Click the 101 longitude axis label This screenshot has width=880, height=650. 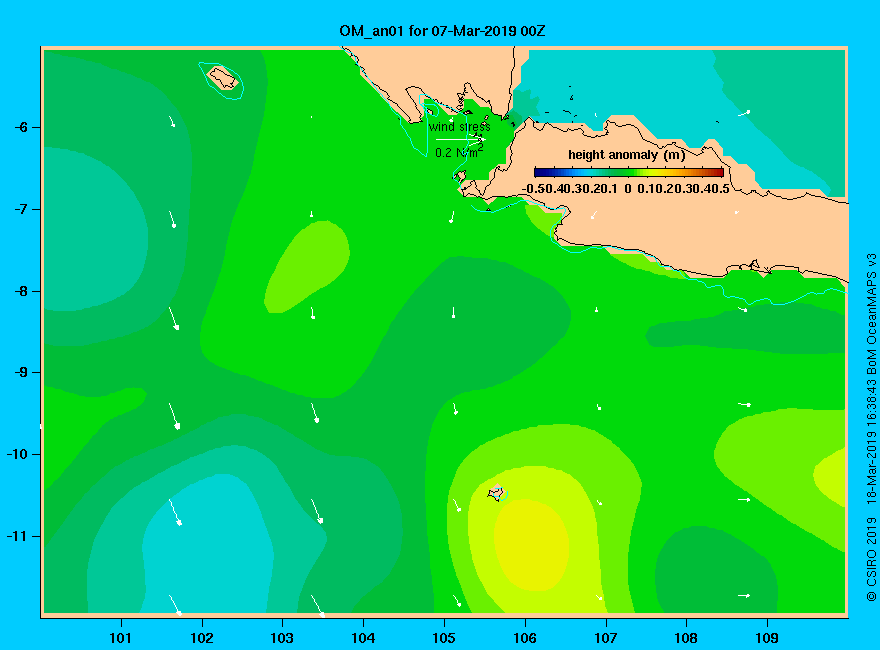tap(121, 638)
